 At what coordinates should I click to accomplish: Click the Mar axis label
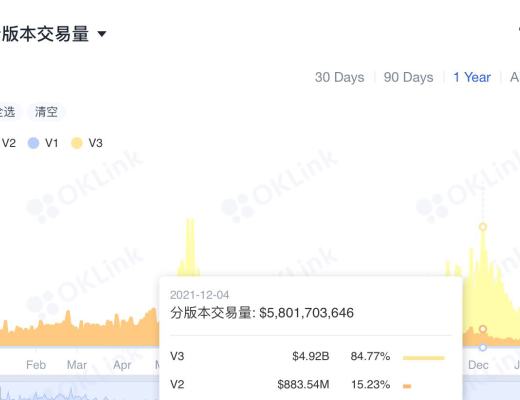[x=77, y=365]
